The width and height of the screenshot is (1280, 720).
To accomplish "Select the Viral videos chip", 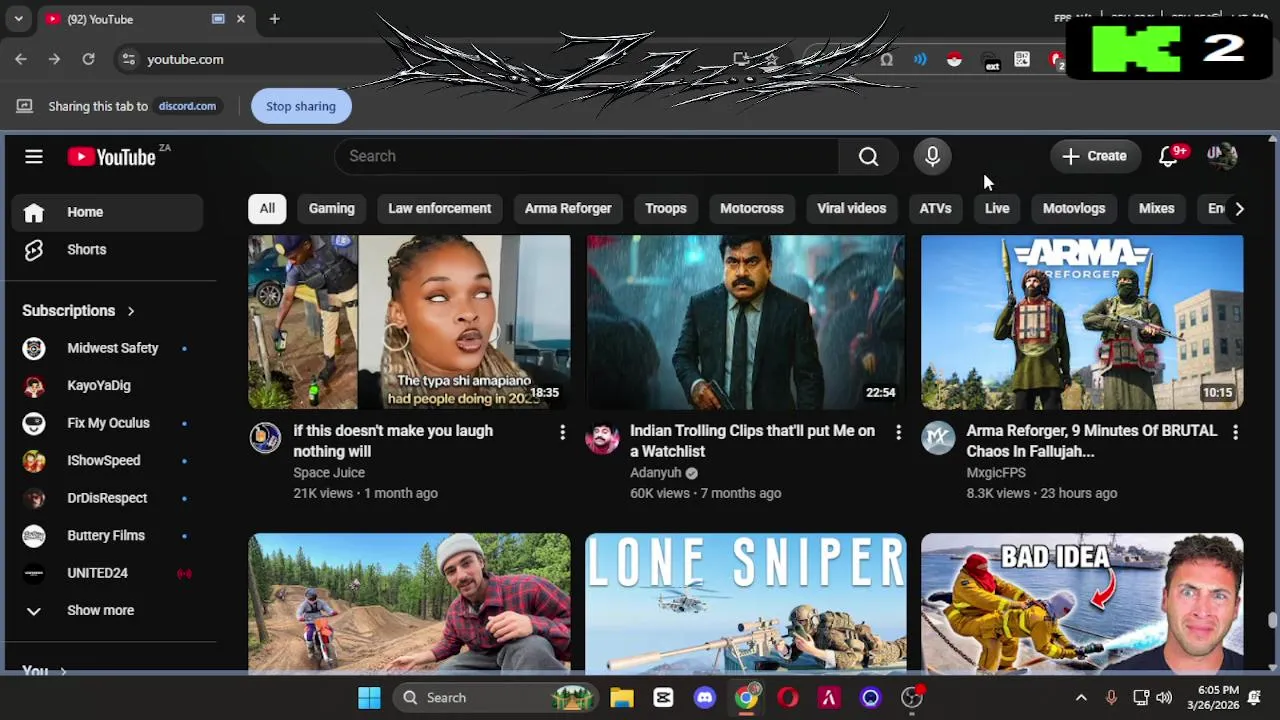I will (x=852, y=208).
